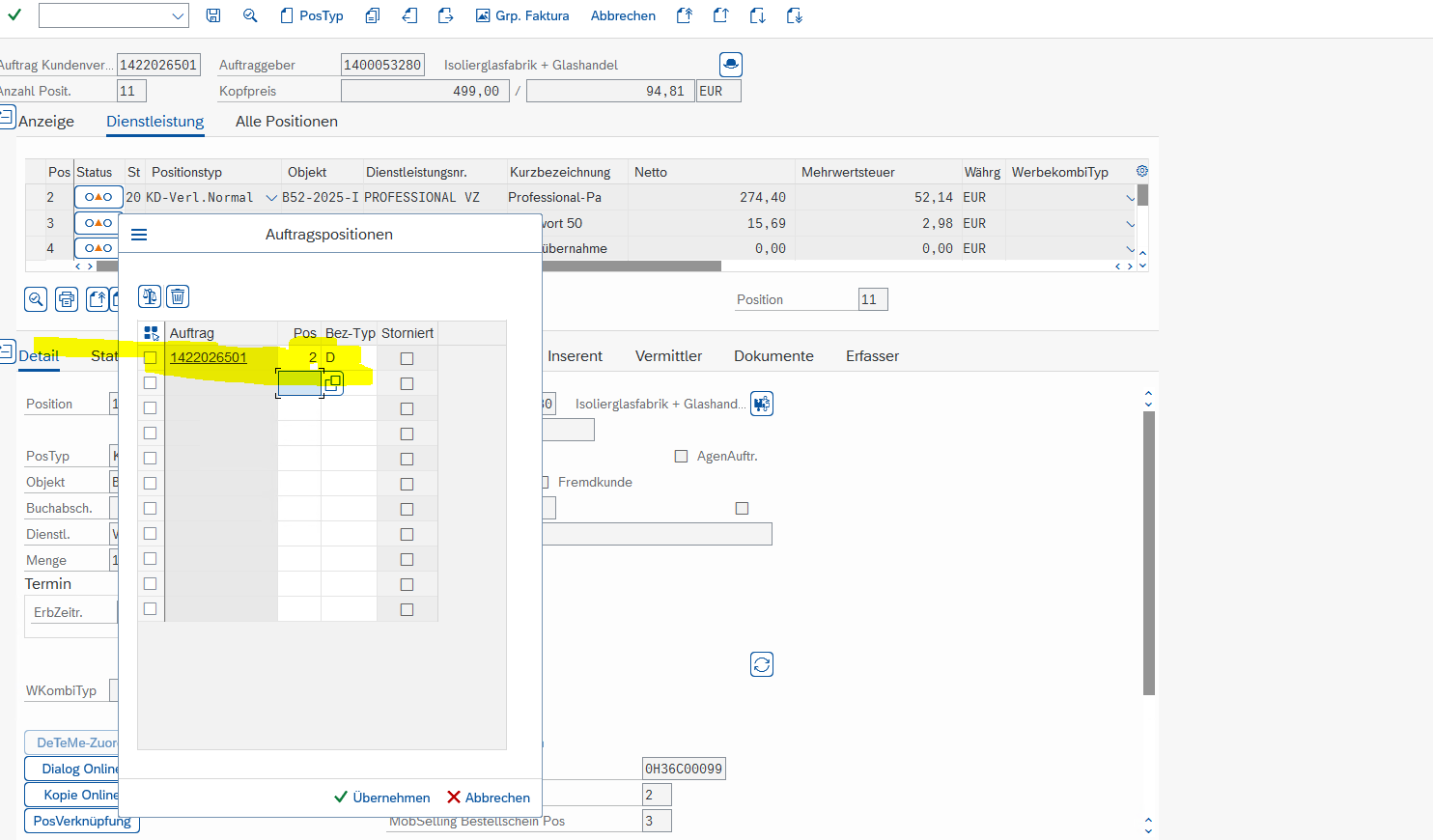Click the Kopie Online button
Viewport: 1433px width, 840px height.
click(71, 795)
